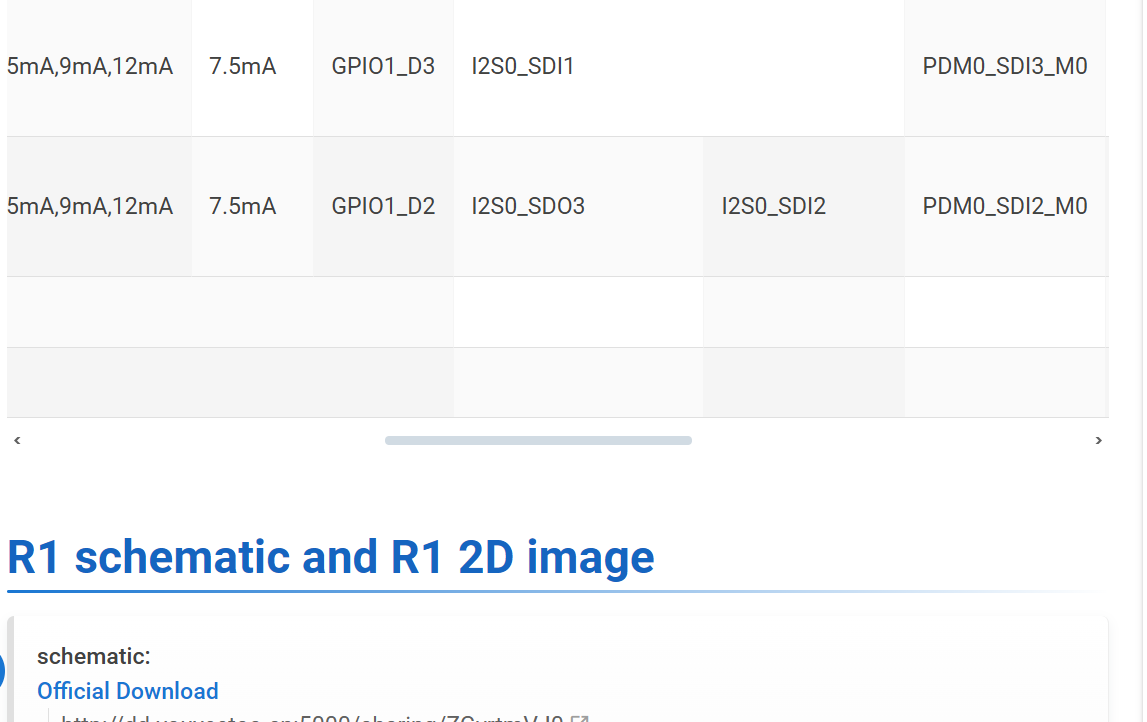Click the left scroll arrow of the table

click(x=17, y=440)
